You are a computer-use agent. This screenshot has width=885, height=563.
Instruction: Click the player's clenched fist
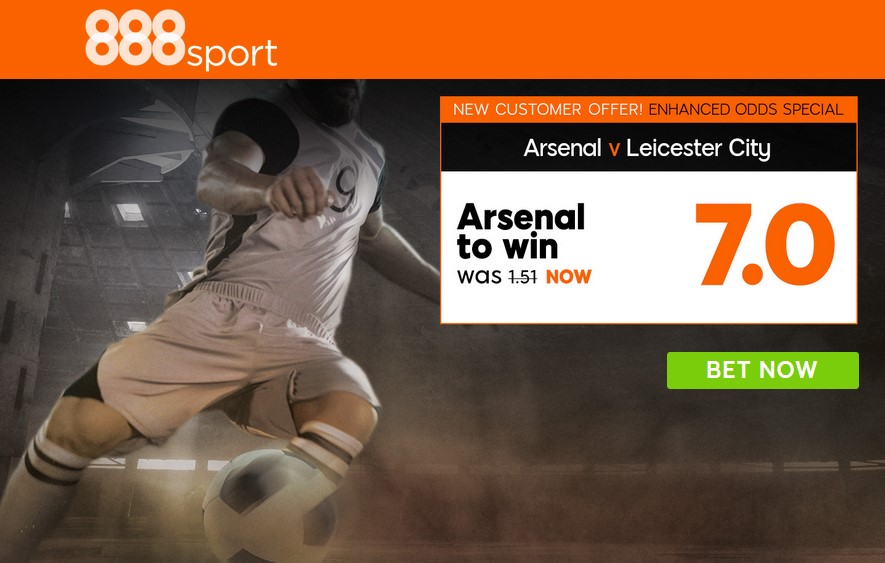(298, 193)
